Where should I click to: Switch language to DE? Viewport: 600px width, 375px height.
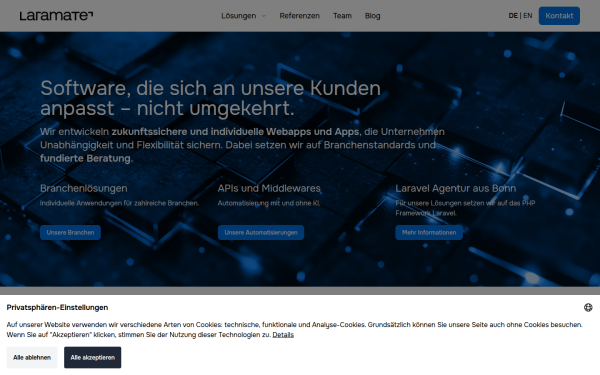pos(513,16)
